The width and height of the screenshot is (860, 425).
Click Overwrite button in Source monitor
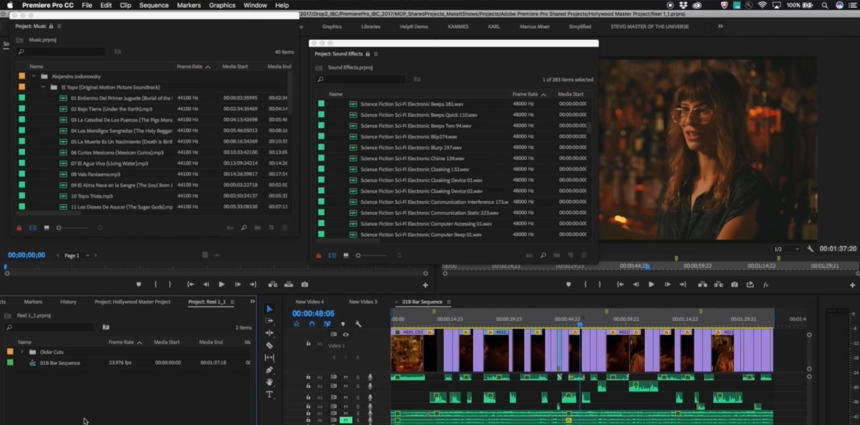point(288,285)
